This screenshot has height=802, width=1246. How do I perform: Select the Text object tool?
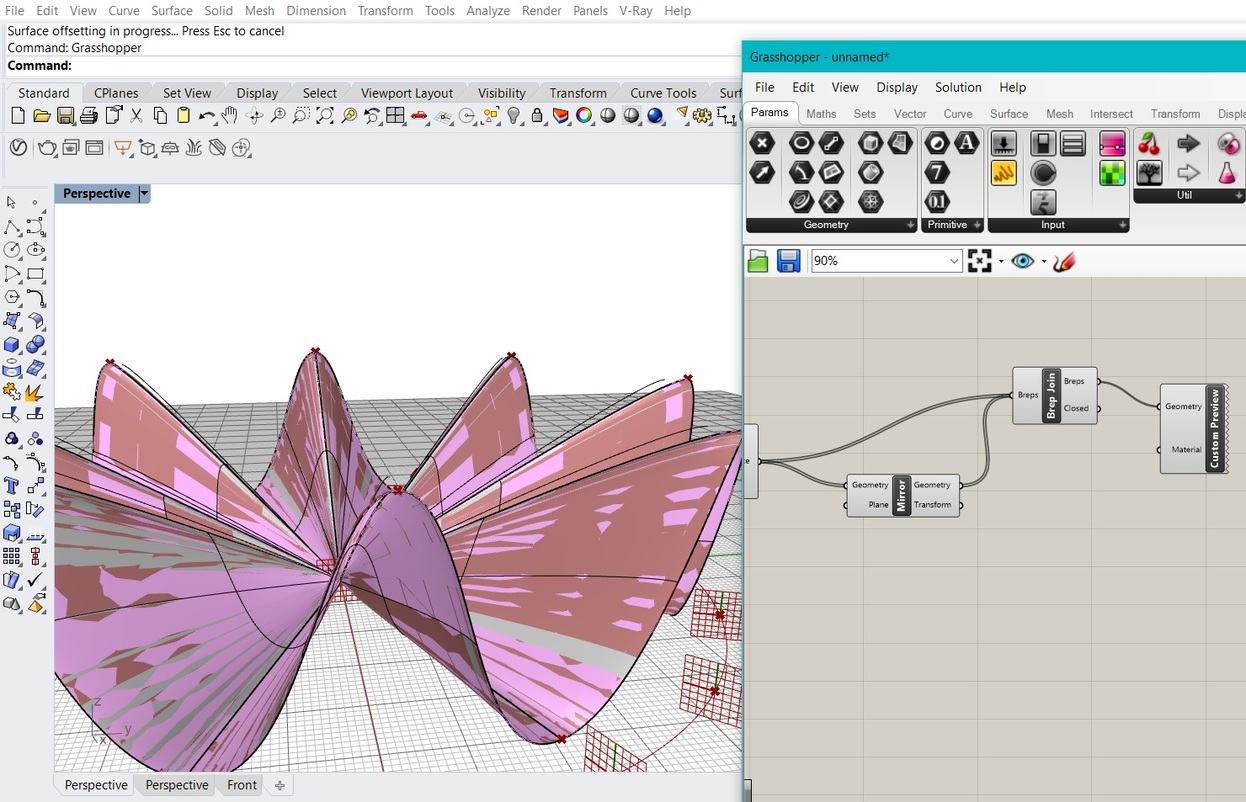[12, 486]
